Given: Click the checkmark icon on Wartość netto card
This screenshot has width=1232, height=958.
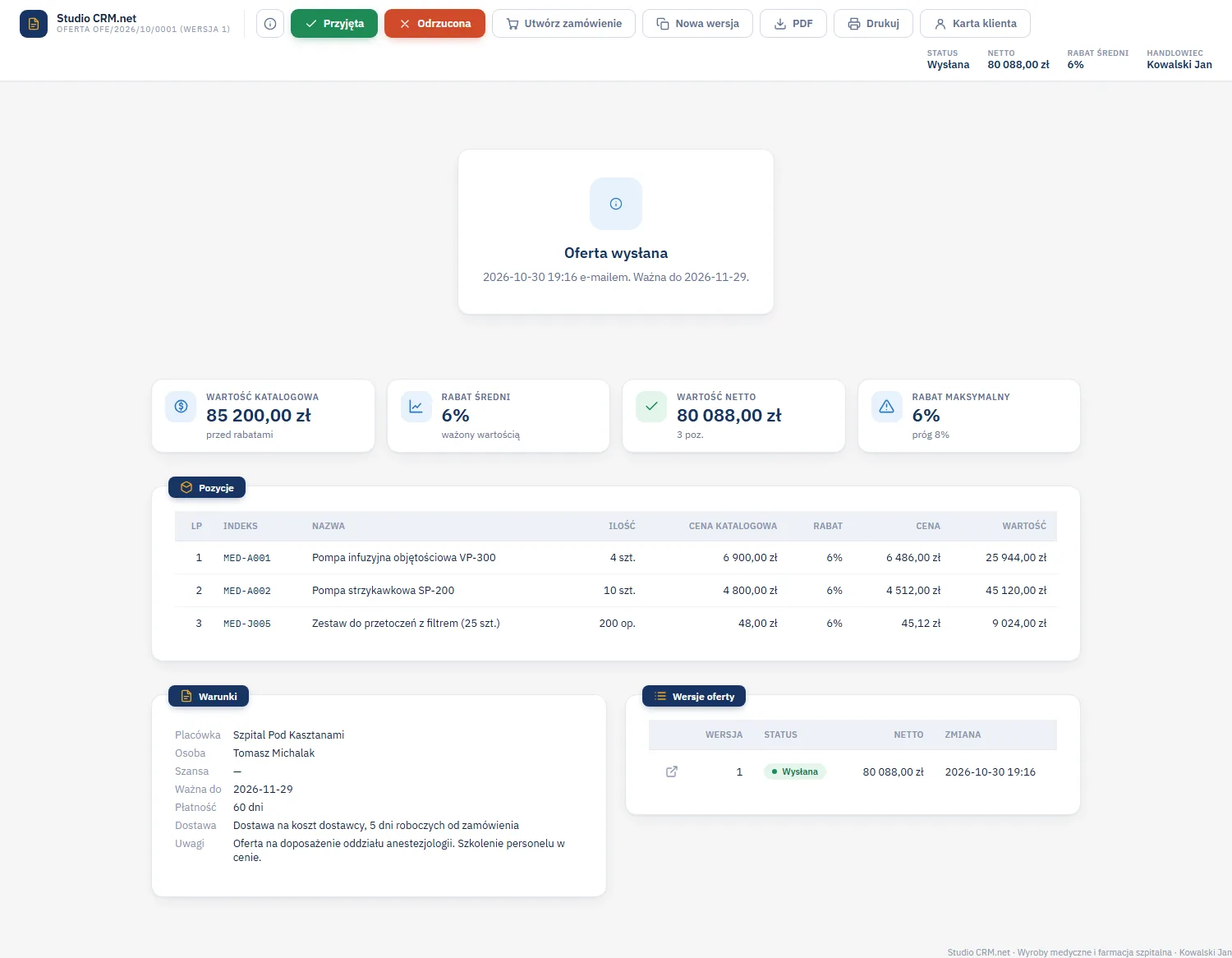Looking at the screenshot, I should point(651,407).
